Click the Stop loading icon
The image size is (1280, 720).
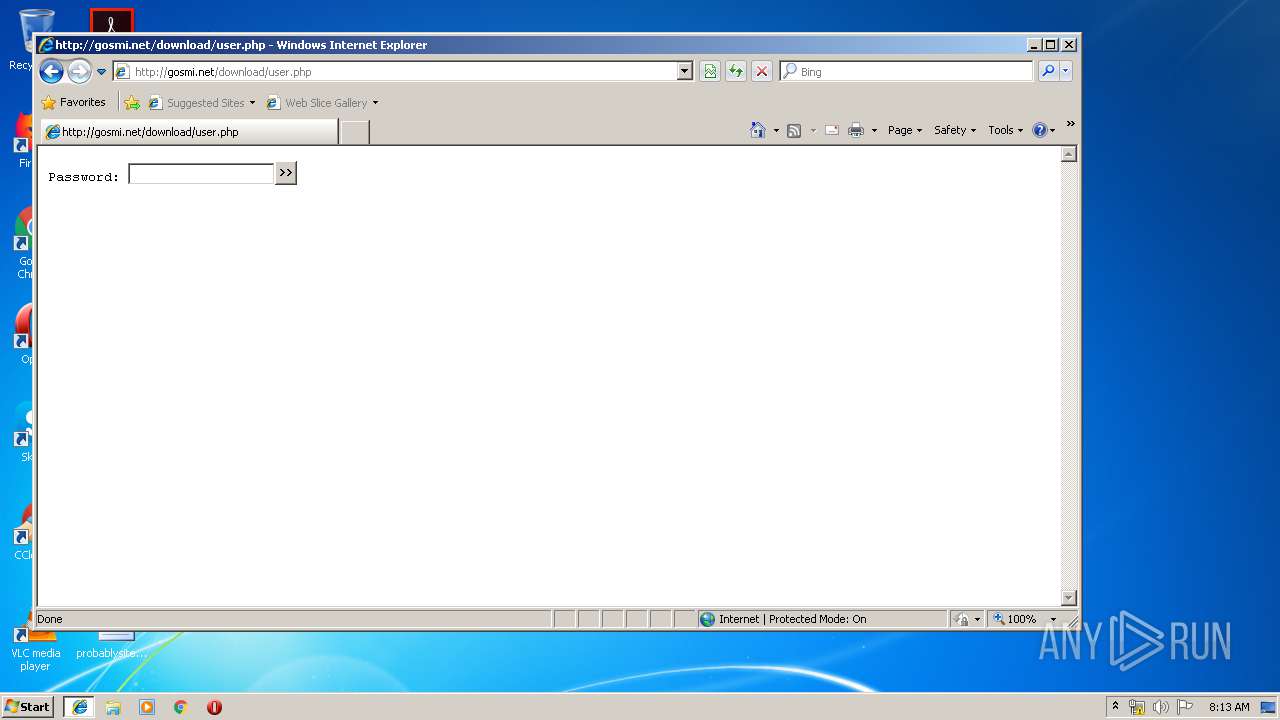pyautogui.click(x=762, y=72)
